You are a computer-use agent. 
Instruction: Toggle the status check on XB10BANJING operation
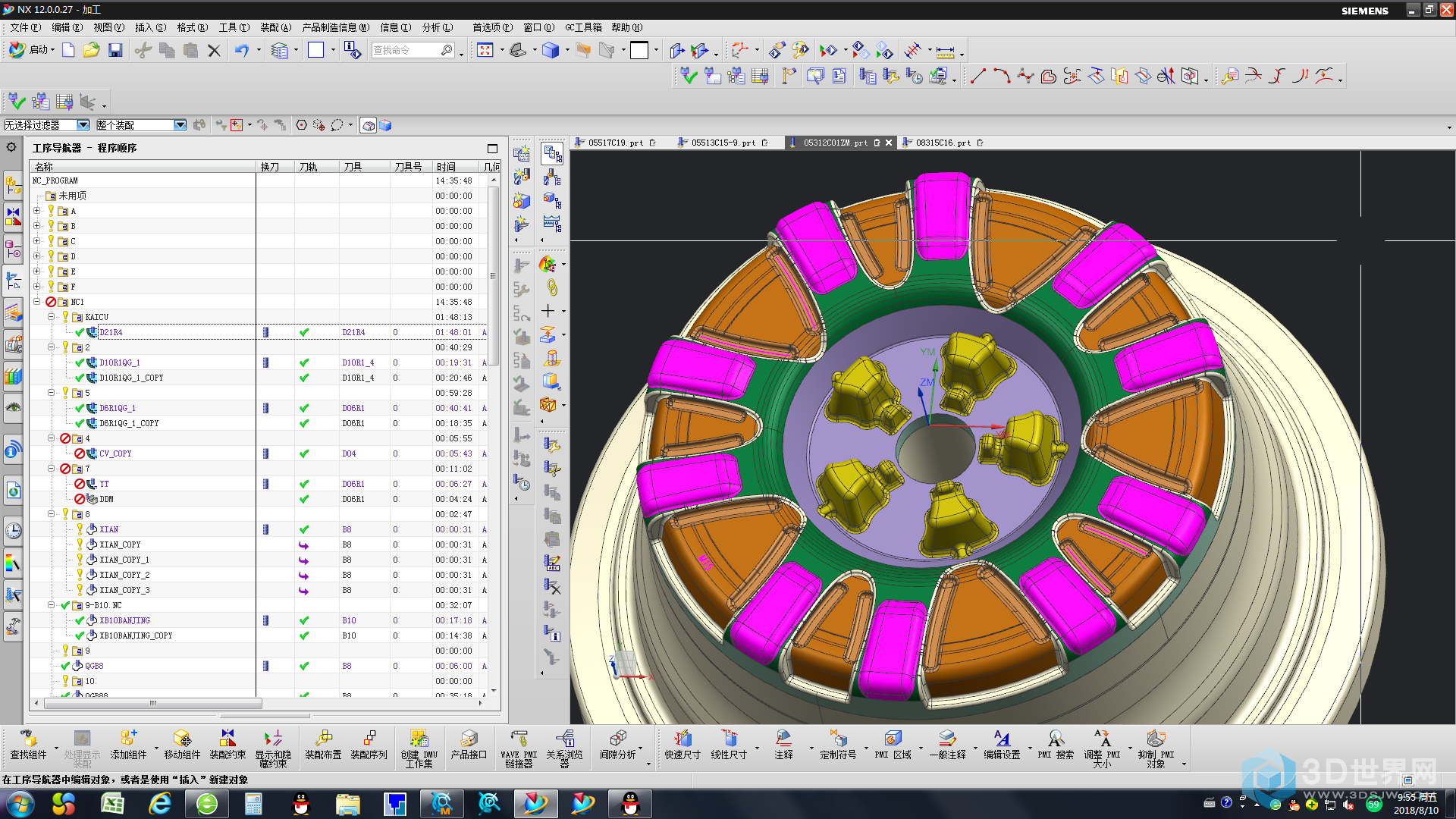point(79,620)
